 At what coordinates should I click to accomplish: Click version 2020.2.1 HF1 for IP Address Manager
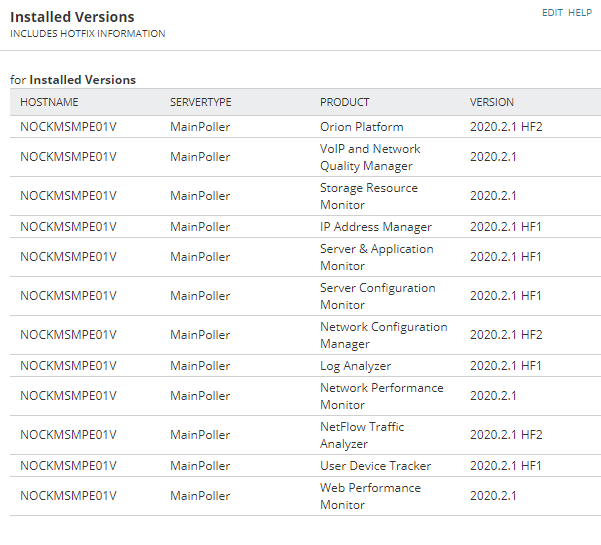tap(506, 227)
